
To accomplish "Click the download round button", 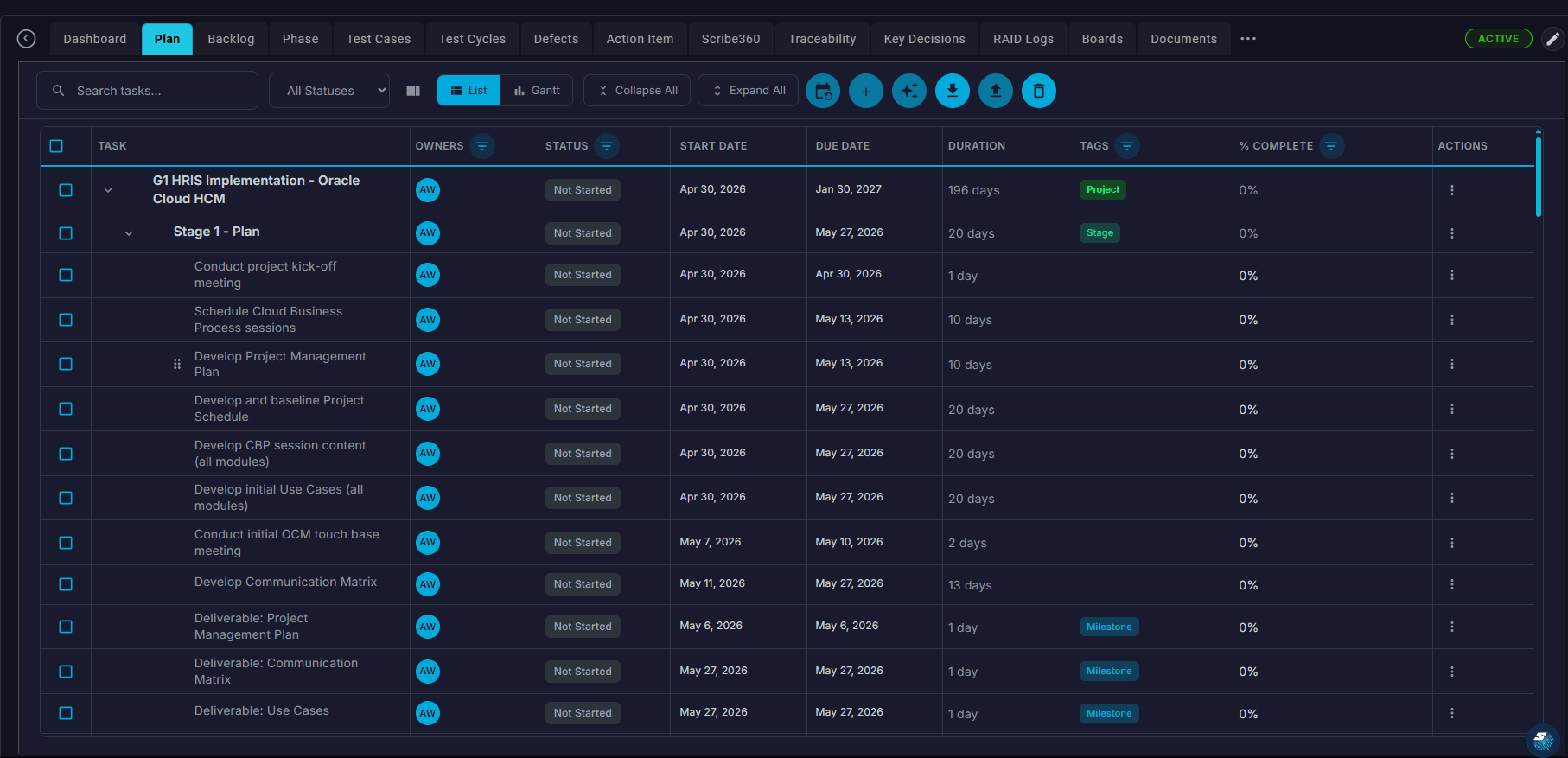I will 953,91.
